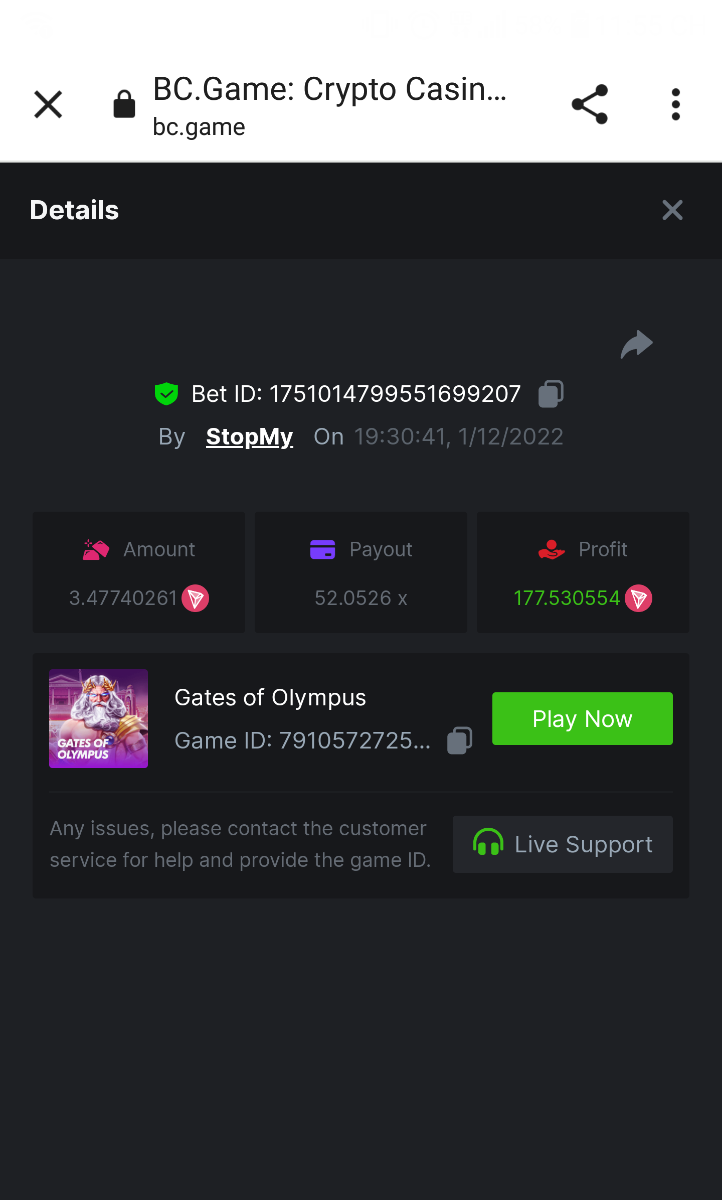
Task: Click the Payout card icon
Action: click(x=322, y=549)
